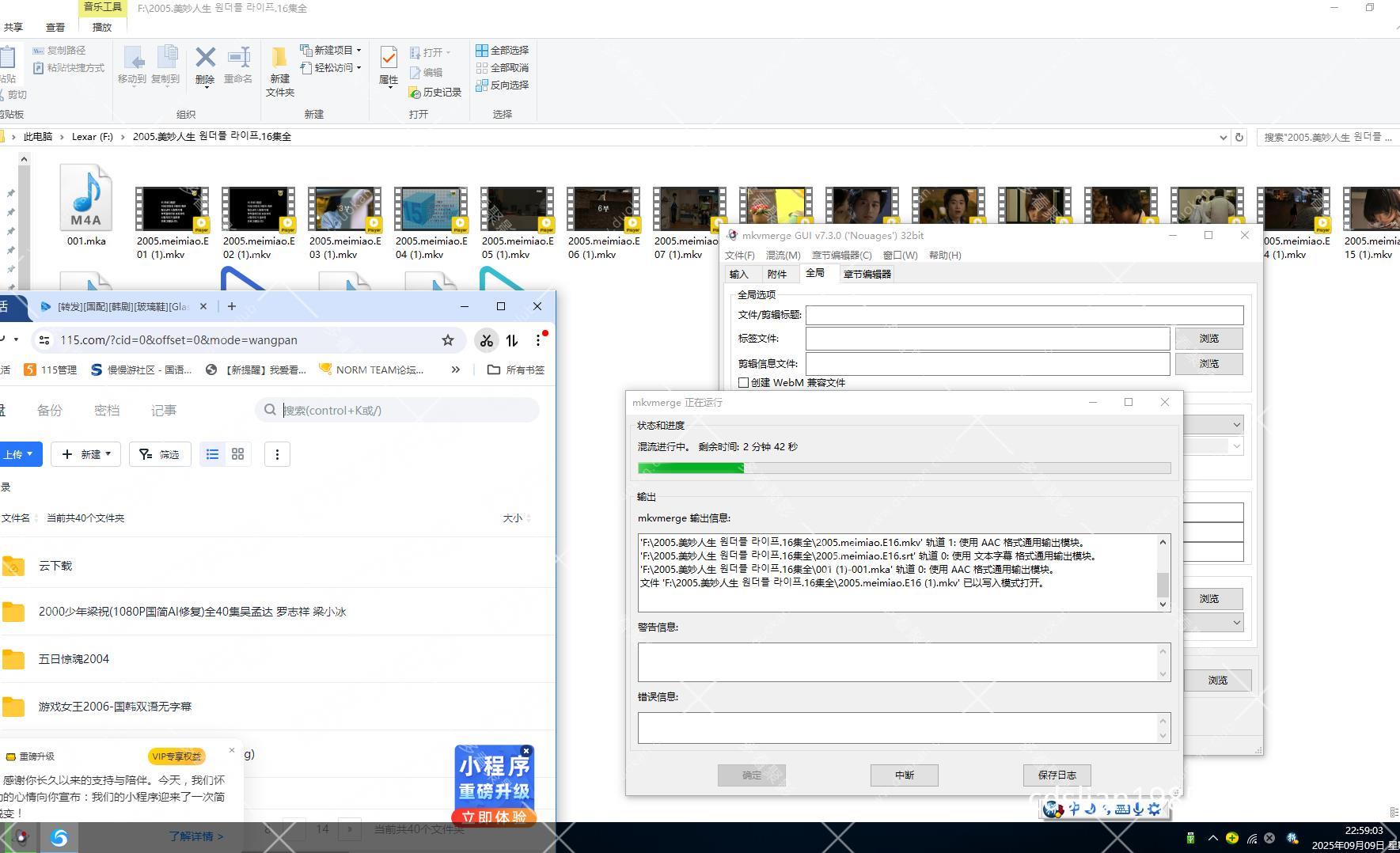Open the 上传 upload dropdown button
Viewport: 1400px width, 853px height.
(18, 454)
